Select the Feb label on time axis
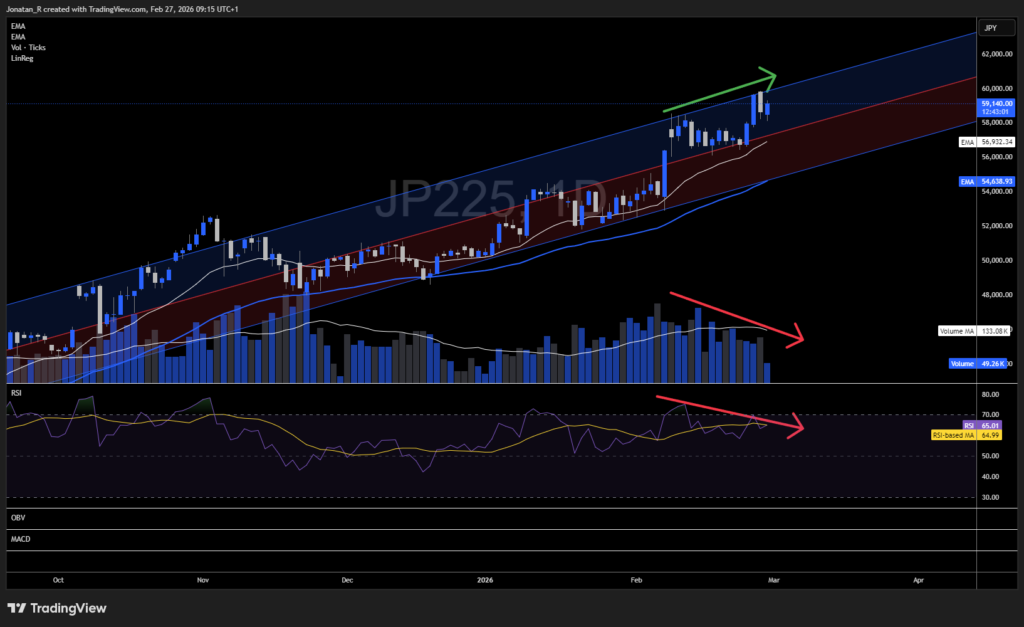 pyautogui.click(x=636, y=579)
